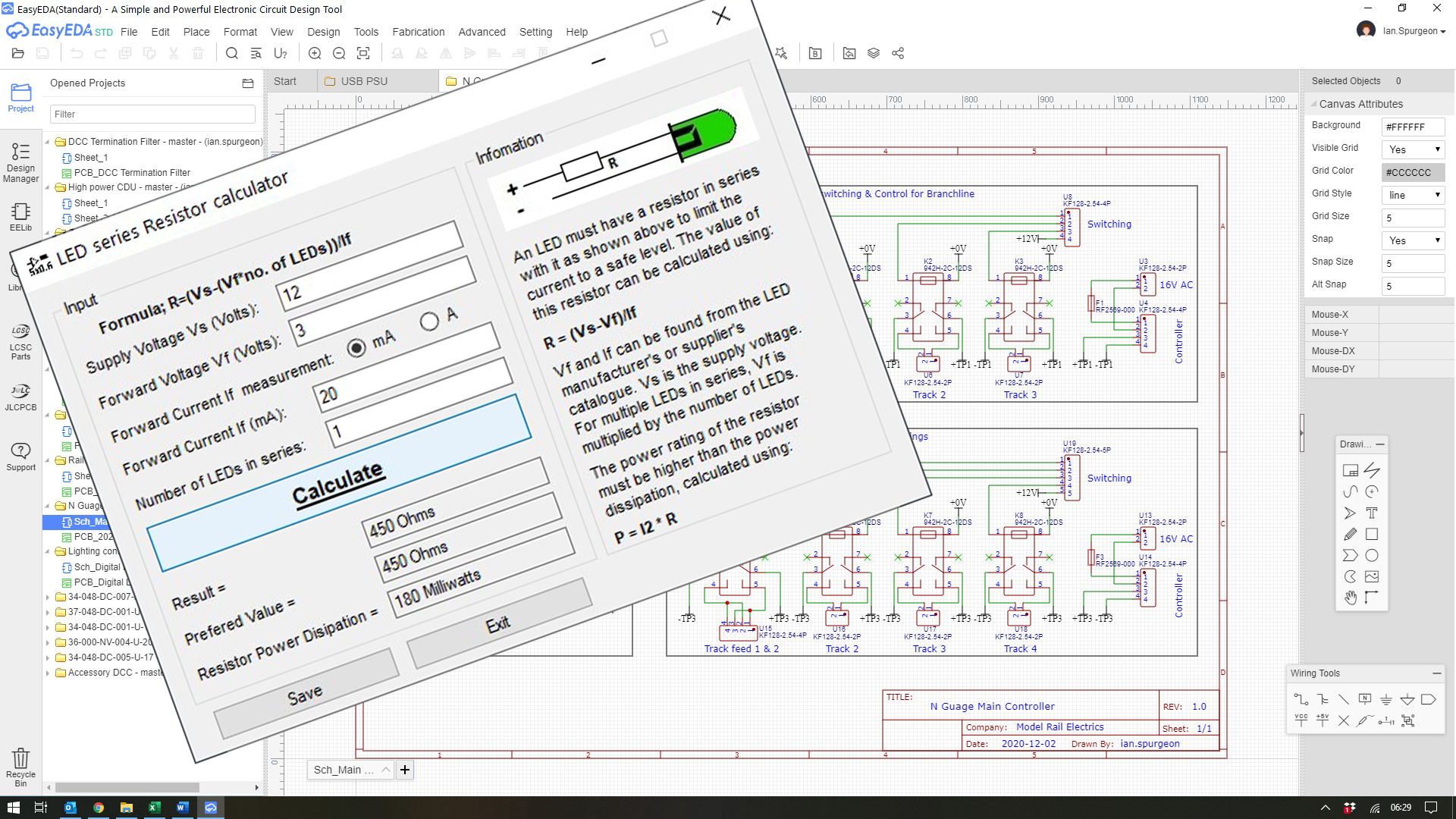Open the Grid Style dropdown
Image resolution: width=1456 pixels, height=819 pixels.
point(1411,195)
